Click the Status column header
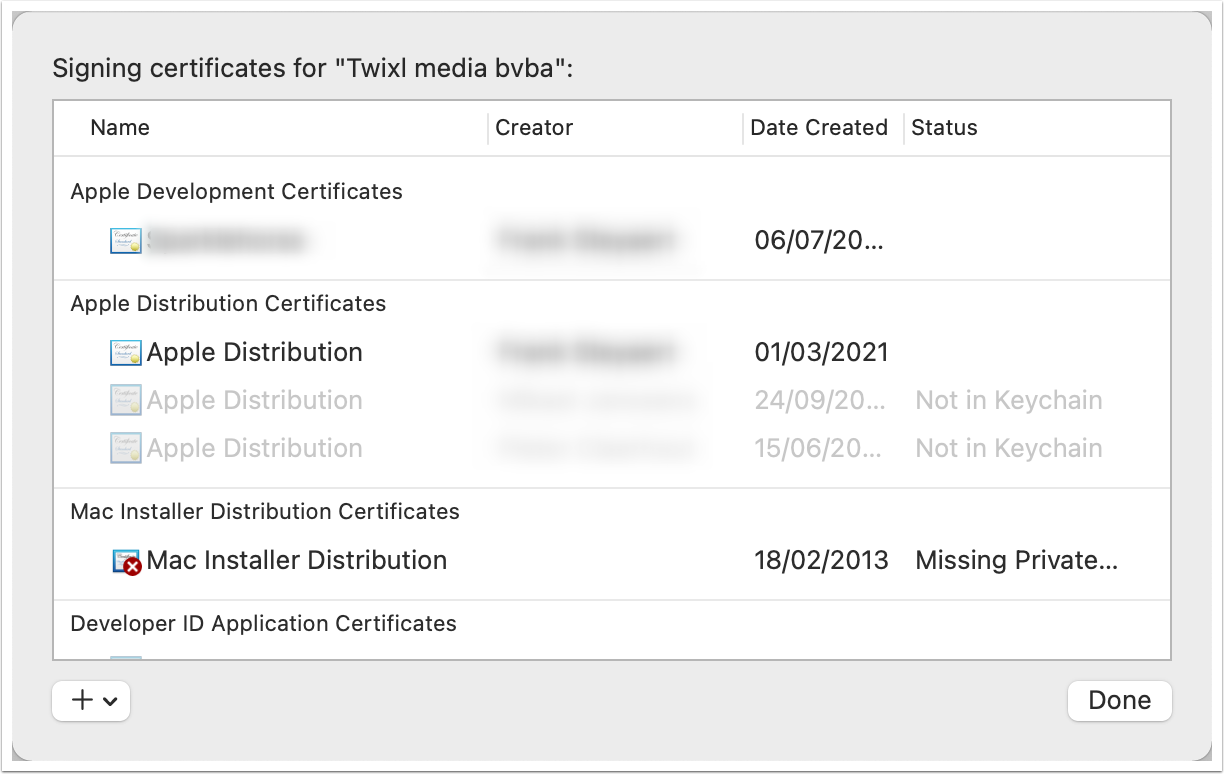This screenshot has width=1224, height=774. [x=944, y=127]
